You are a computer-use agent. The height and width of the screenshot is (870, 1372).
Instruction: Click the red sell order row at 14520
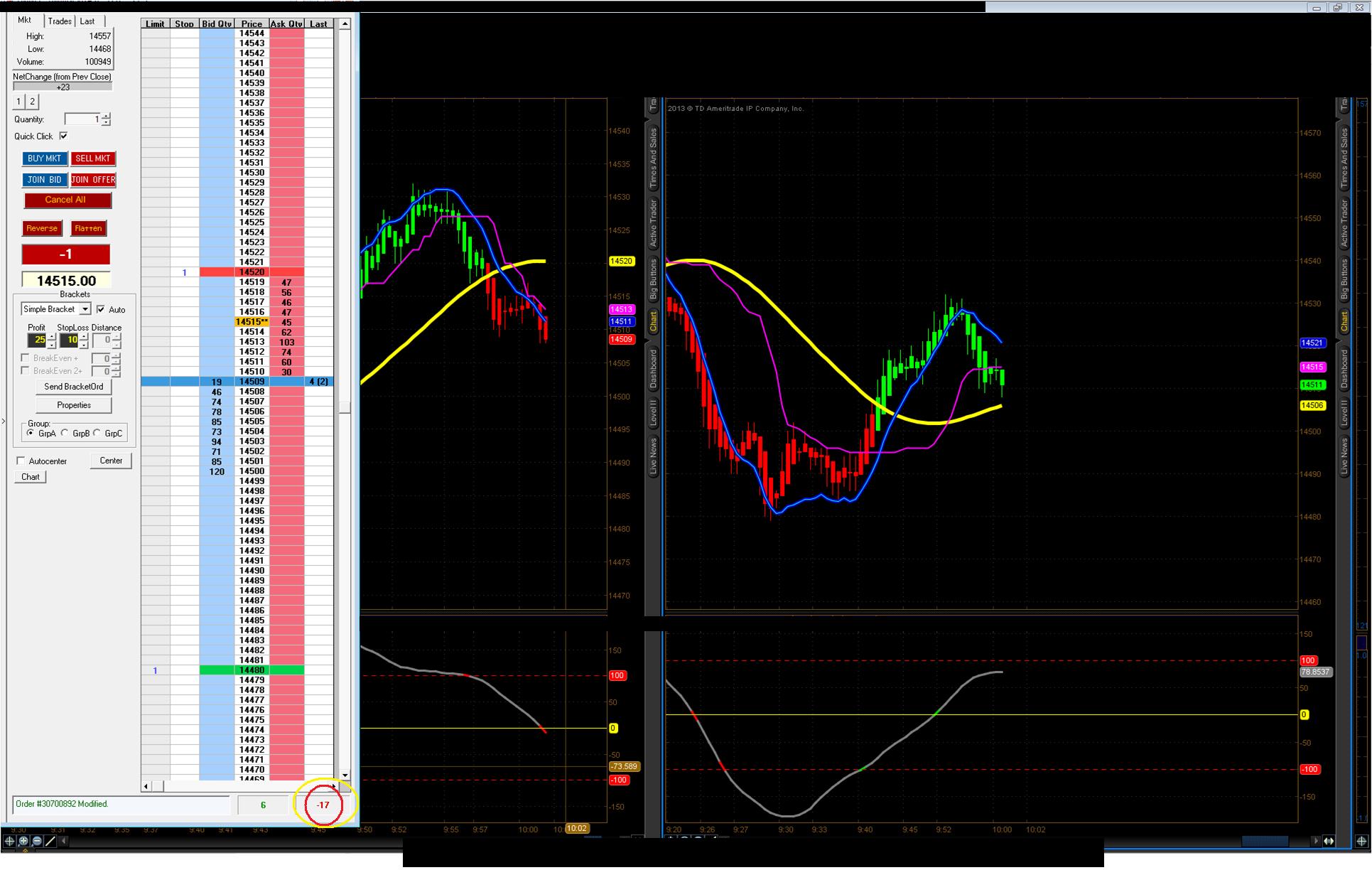point(237,272)
